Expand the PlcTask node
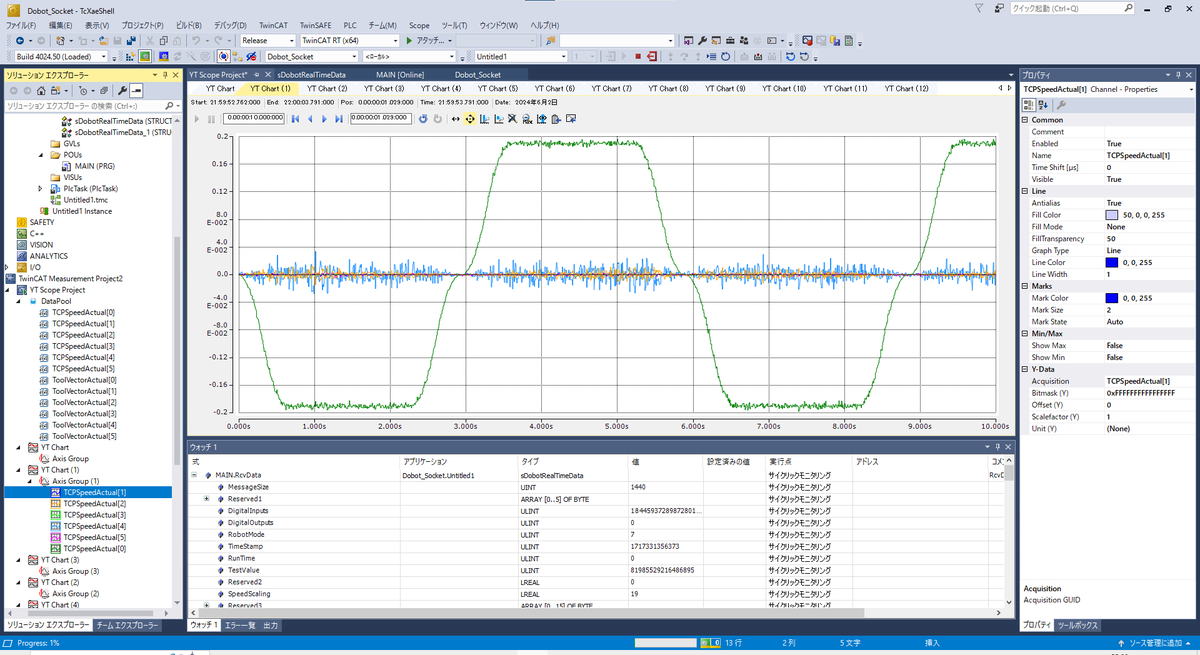The image size is (1200, 655). click(x=41, y=188)
